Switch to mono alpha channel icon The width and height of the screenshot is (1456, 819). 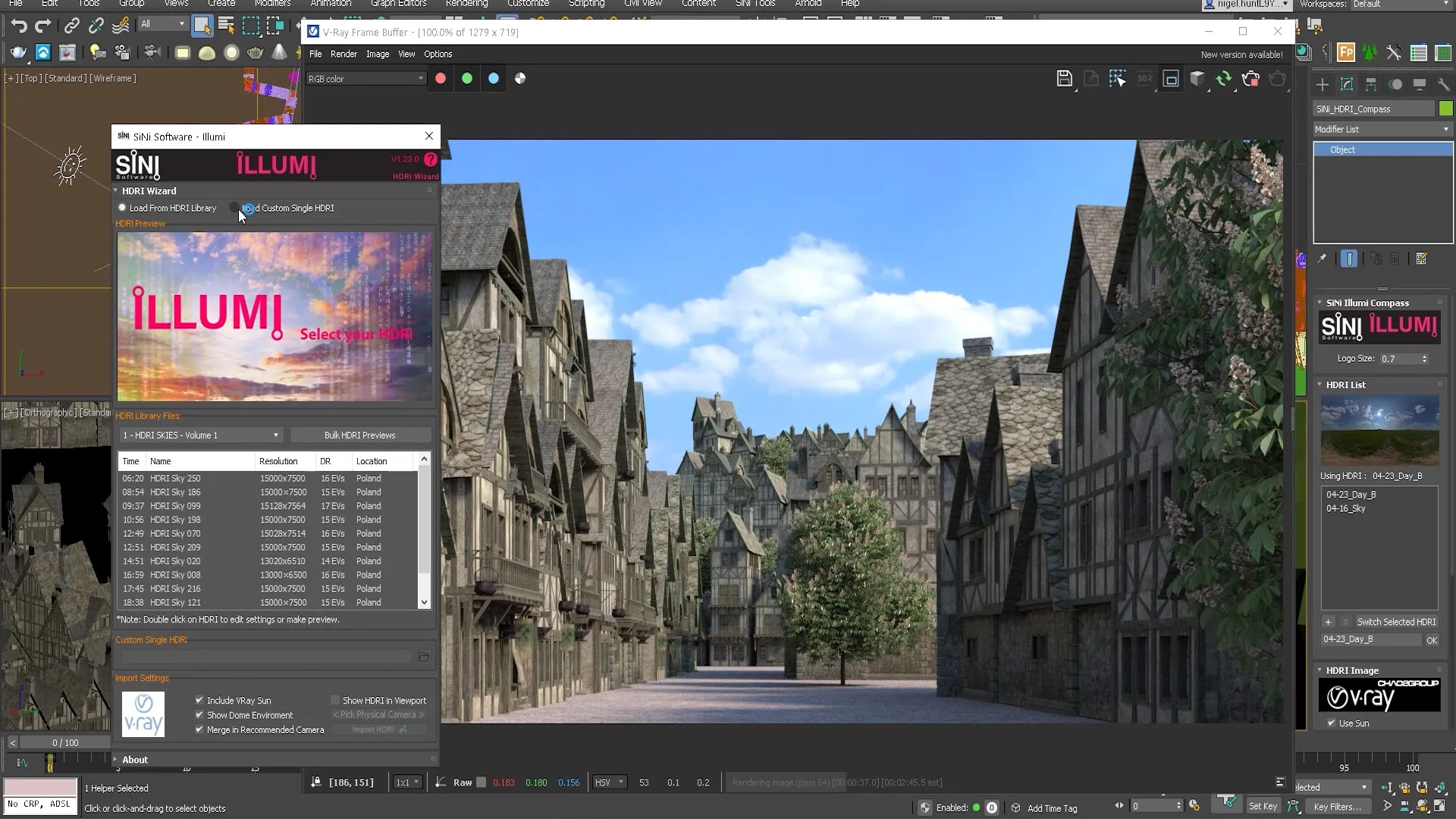point(520,78)
